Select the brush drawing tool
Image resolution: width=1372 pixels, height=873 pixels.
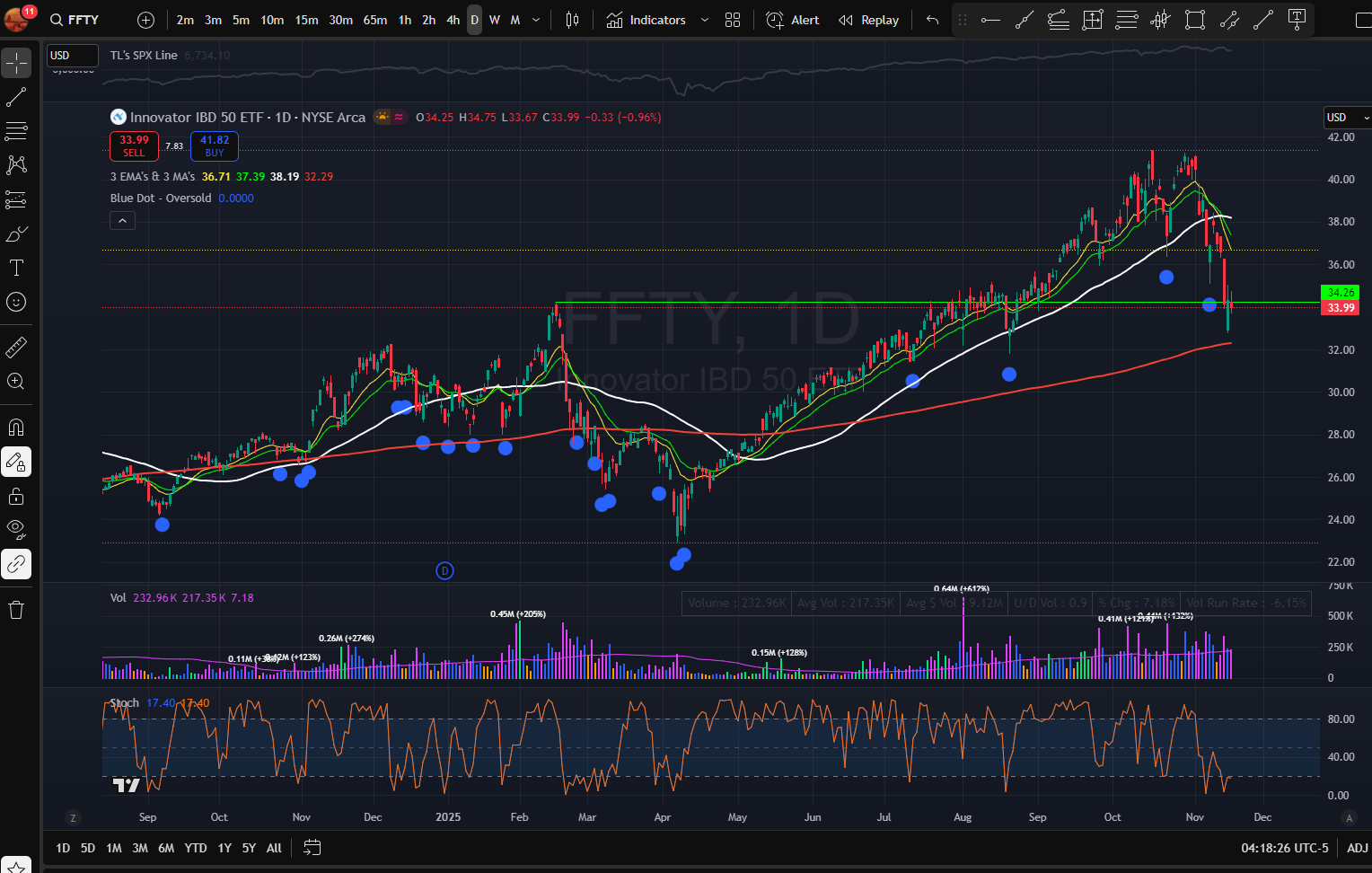pos(16,234)
